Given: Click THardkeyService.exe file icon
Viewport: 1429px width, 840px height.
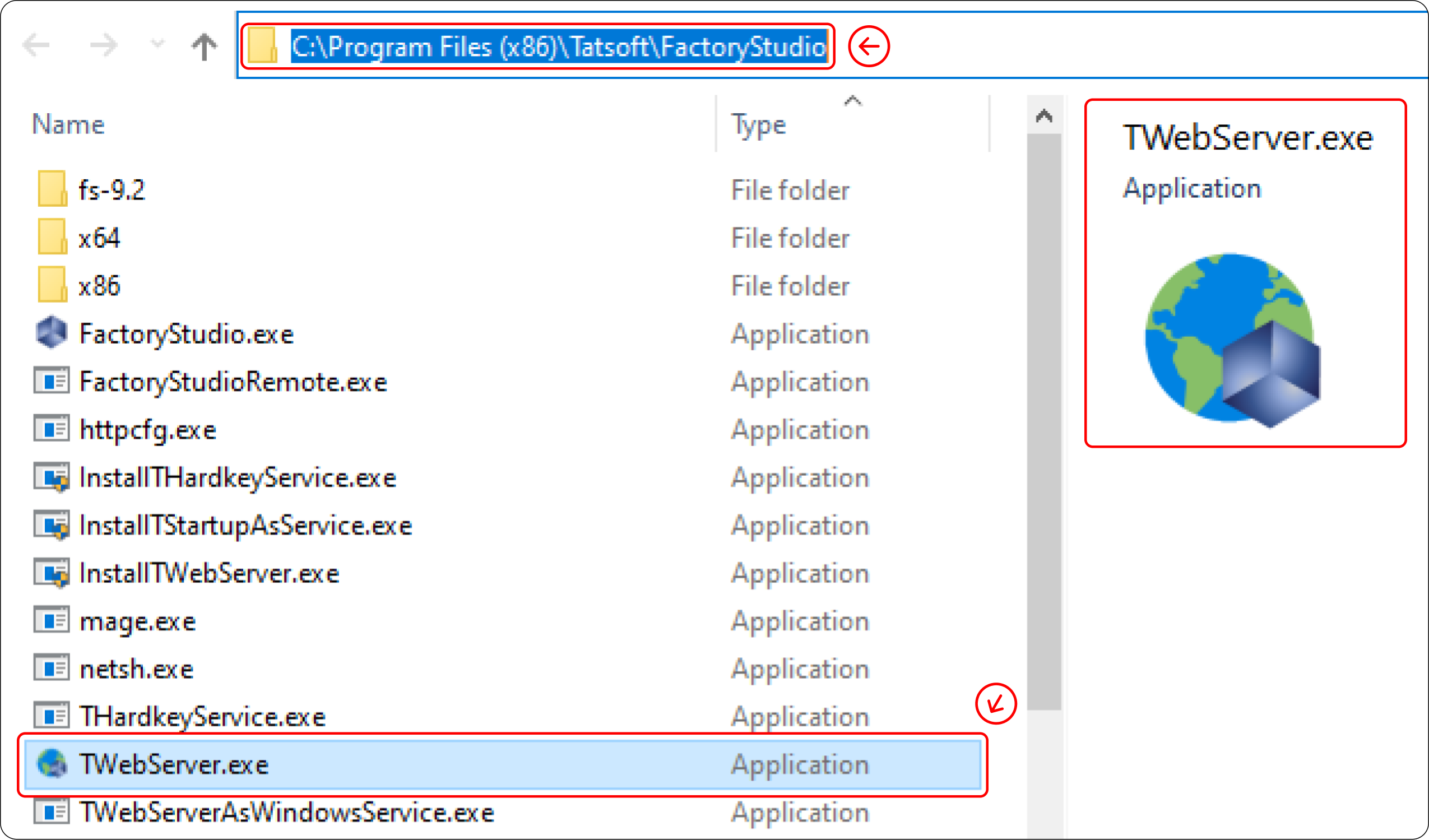Looking at the screenshot, I should (x=52, y=716).
